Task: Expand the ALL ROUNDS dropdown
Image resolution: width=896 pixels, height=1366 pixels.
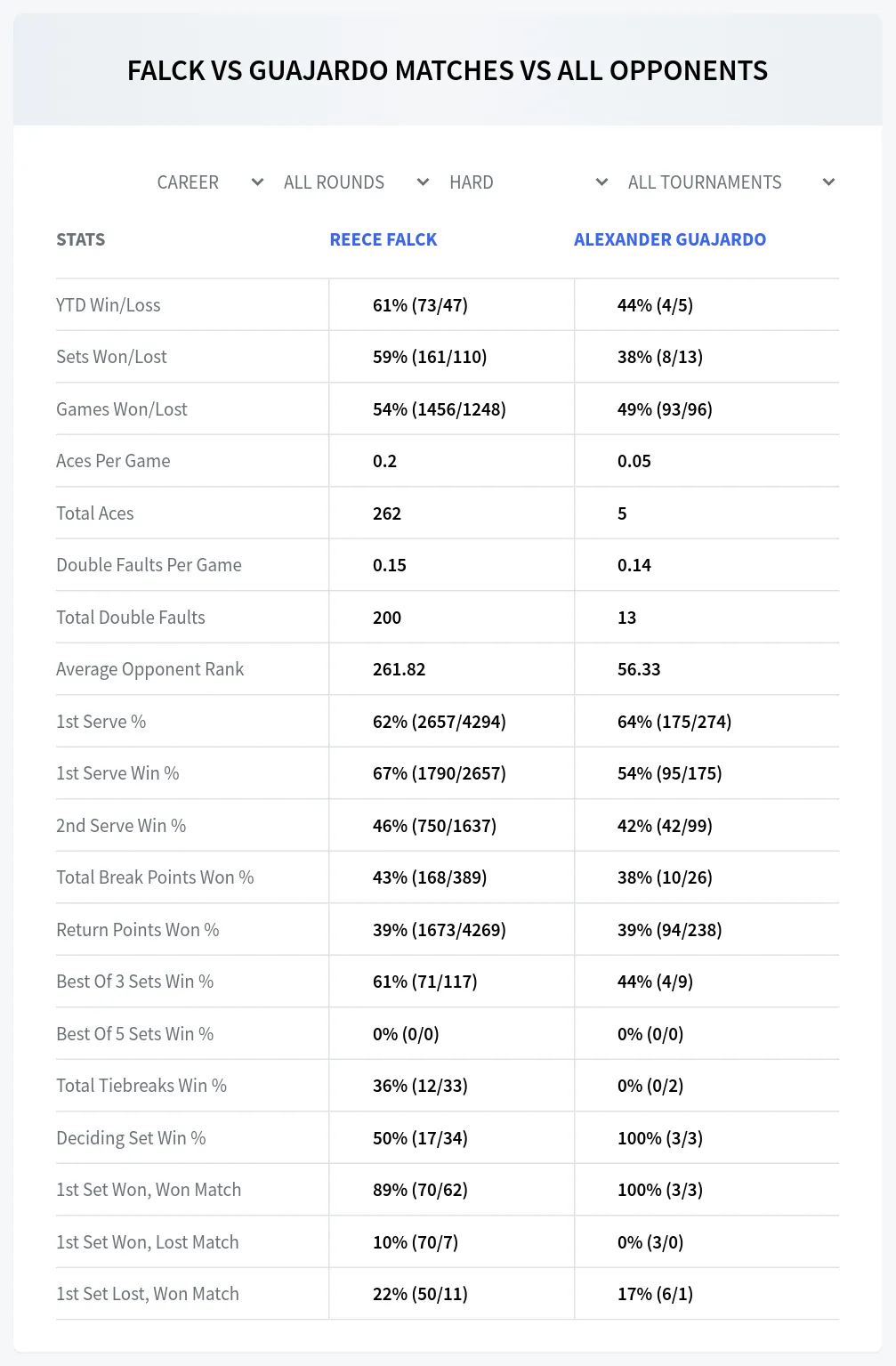Action: click(x=356, y=182)
